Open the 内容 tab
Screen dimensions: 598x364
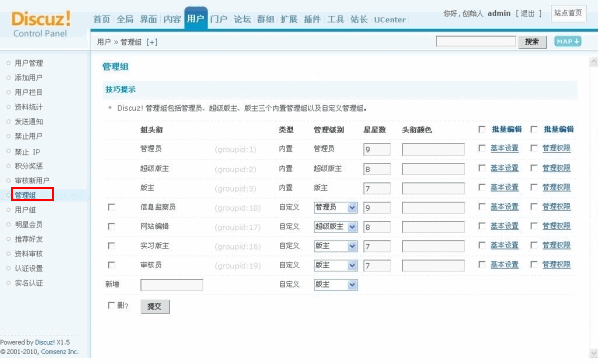172,19
